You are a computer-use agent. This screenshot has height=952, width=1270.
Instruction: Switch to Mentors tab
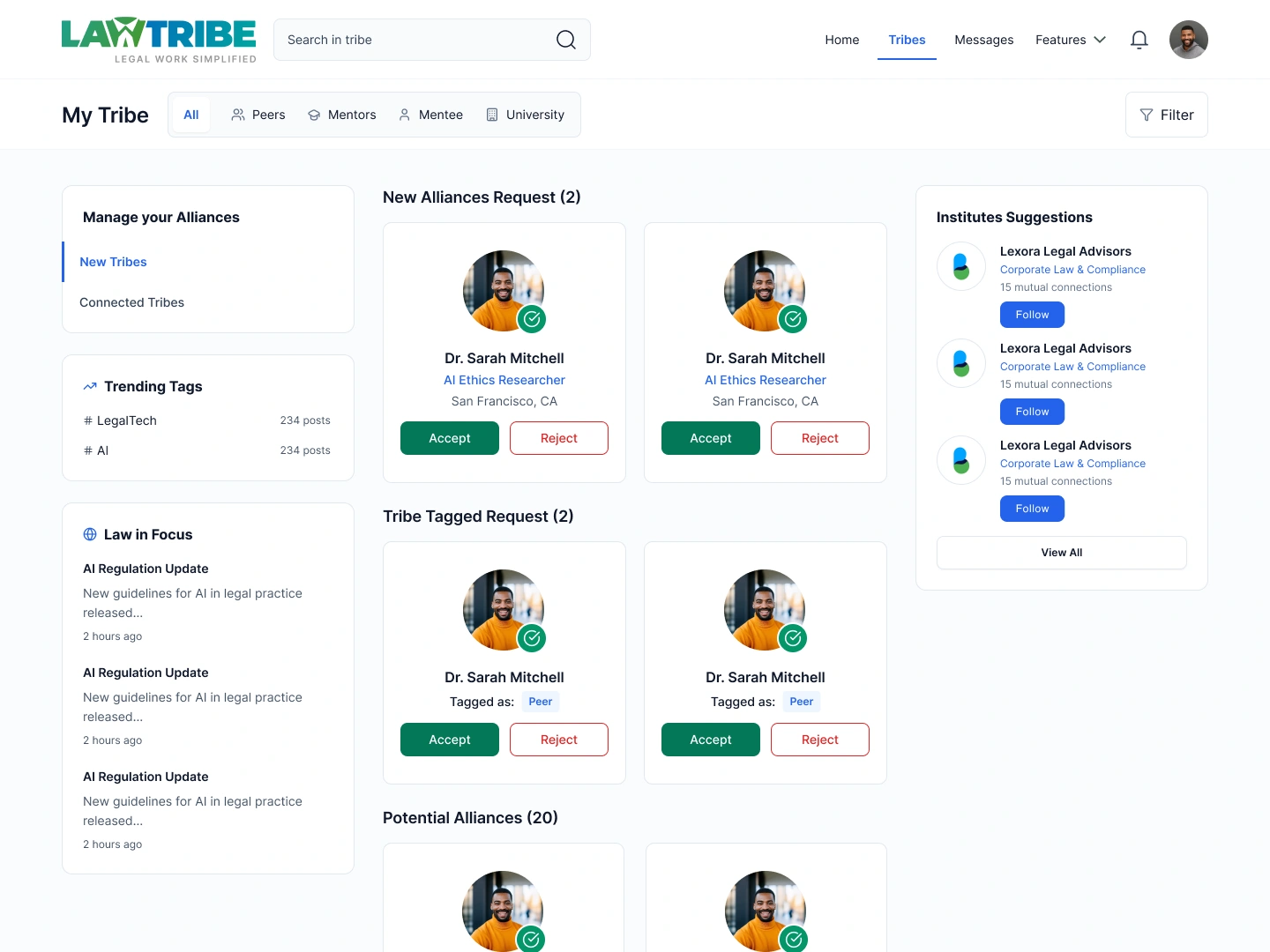[342, 115]
